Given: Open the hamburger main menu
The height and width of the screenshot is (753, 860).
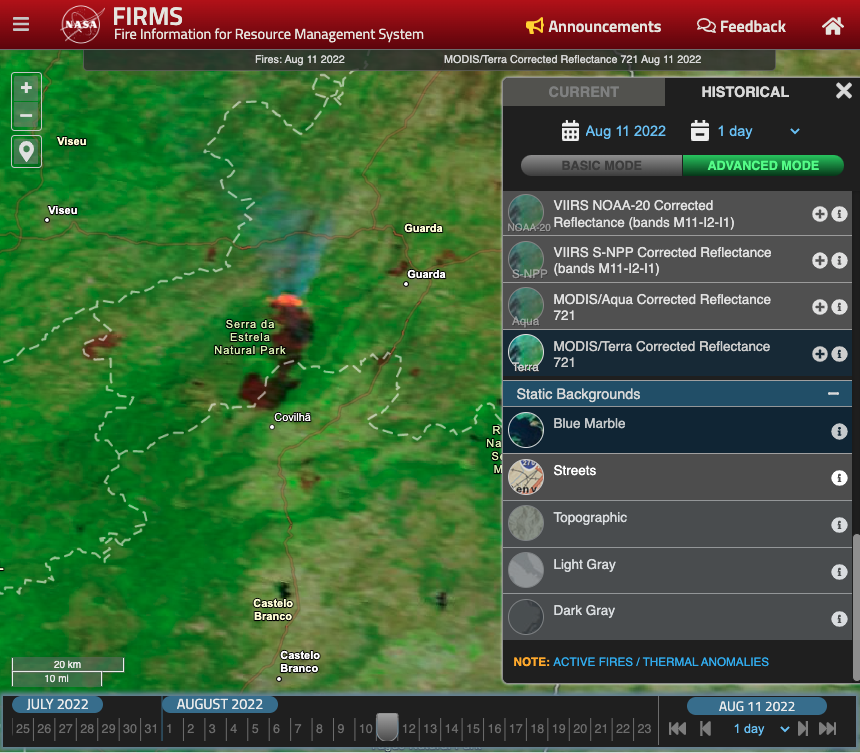Looking at the screenshot, I should [21, 25].
